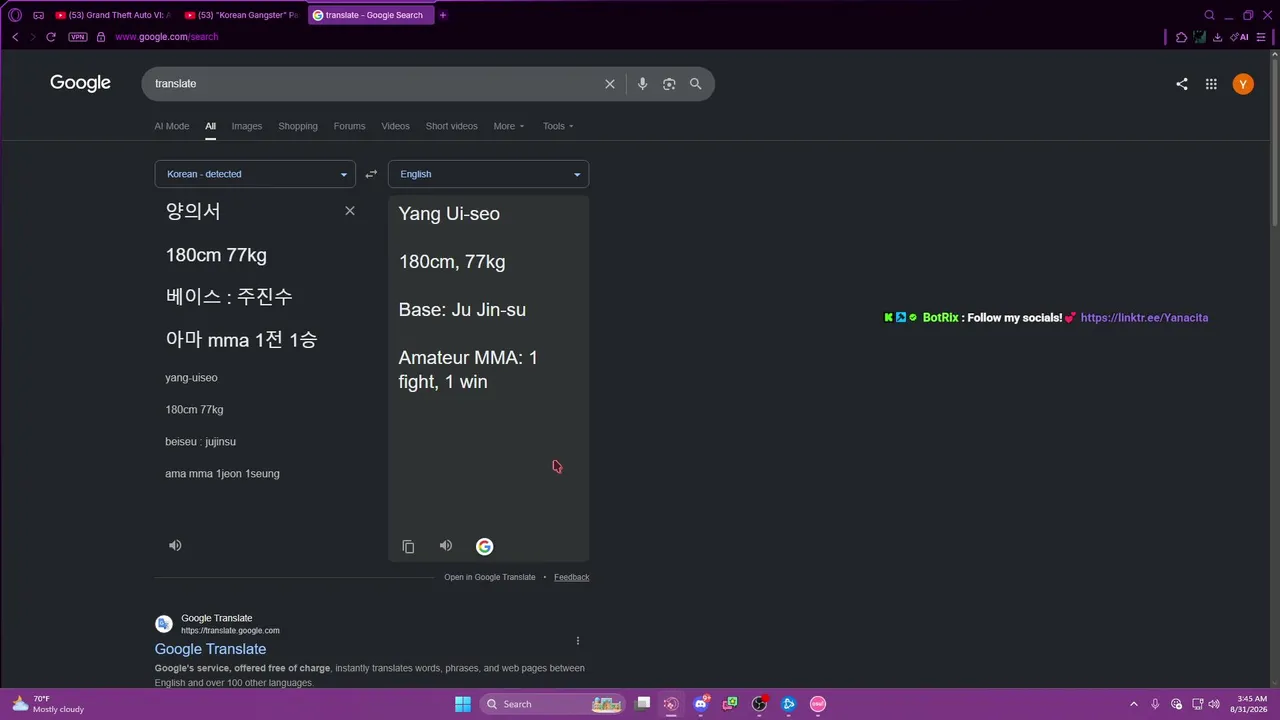Toggle the browser VPN badge

[78, 37]
